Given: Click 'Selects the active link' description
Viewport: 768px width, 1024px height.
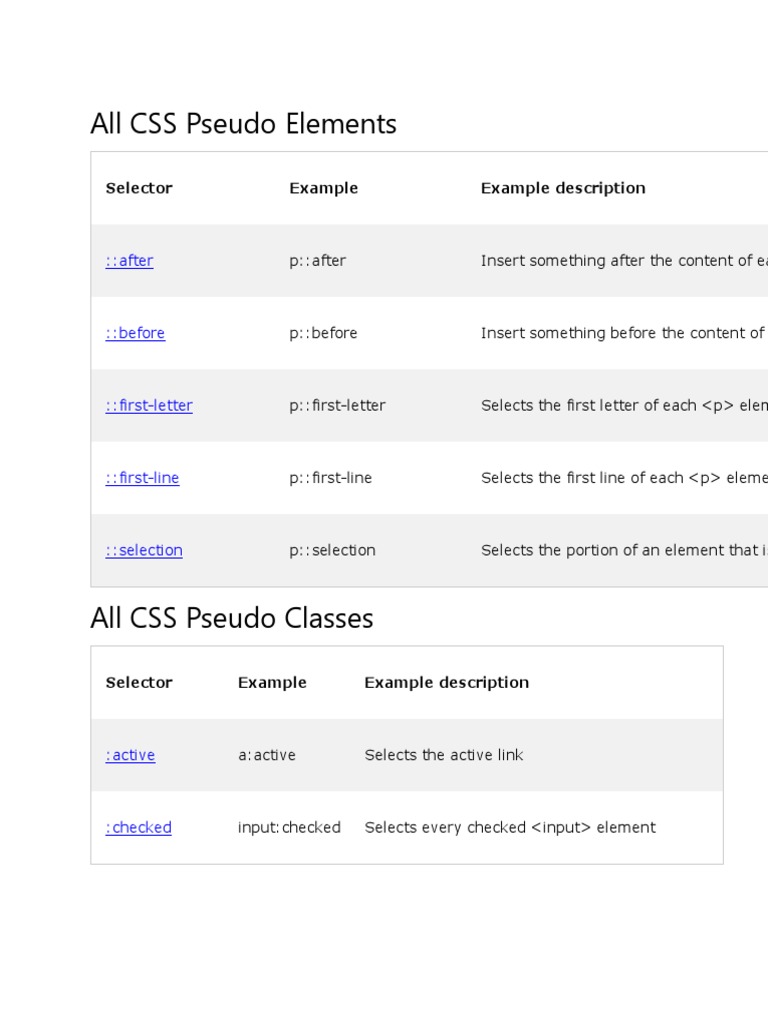Looking at the screenshot, I should point(443,755).
